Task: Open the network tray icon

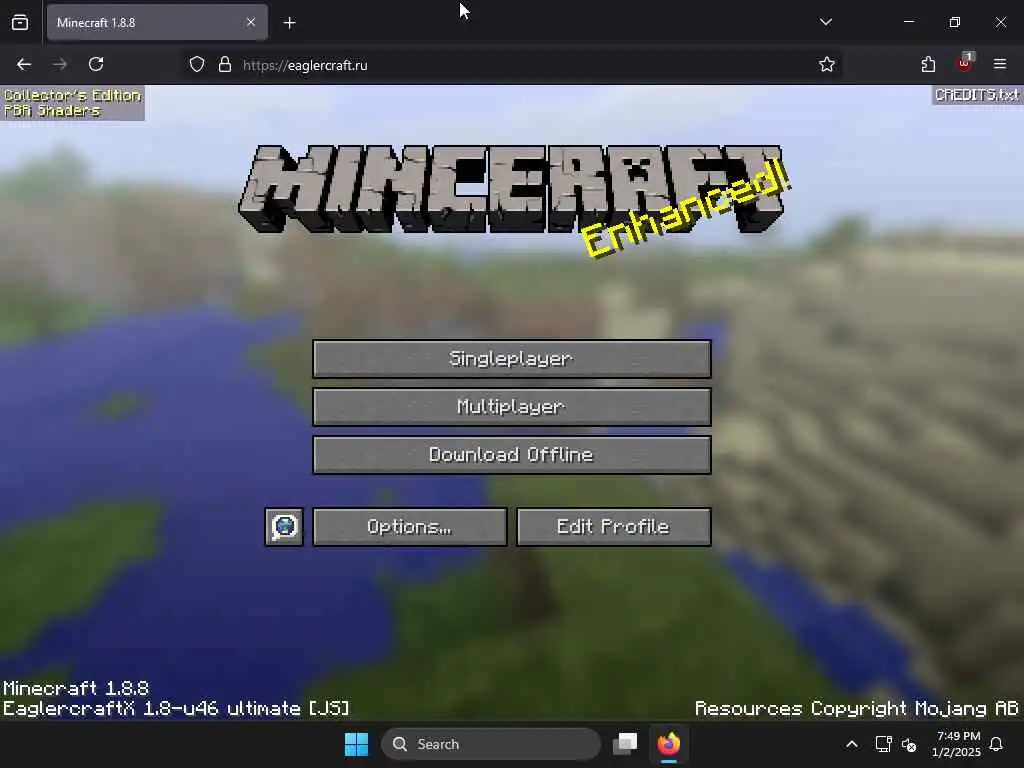Action: click(x=884, y=744)
